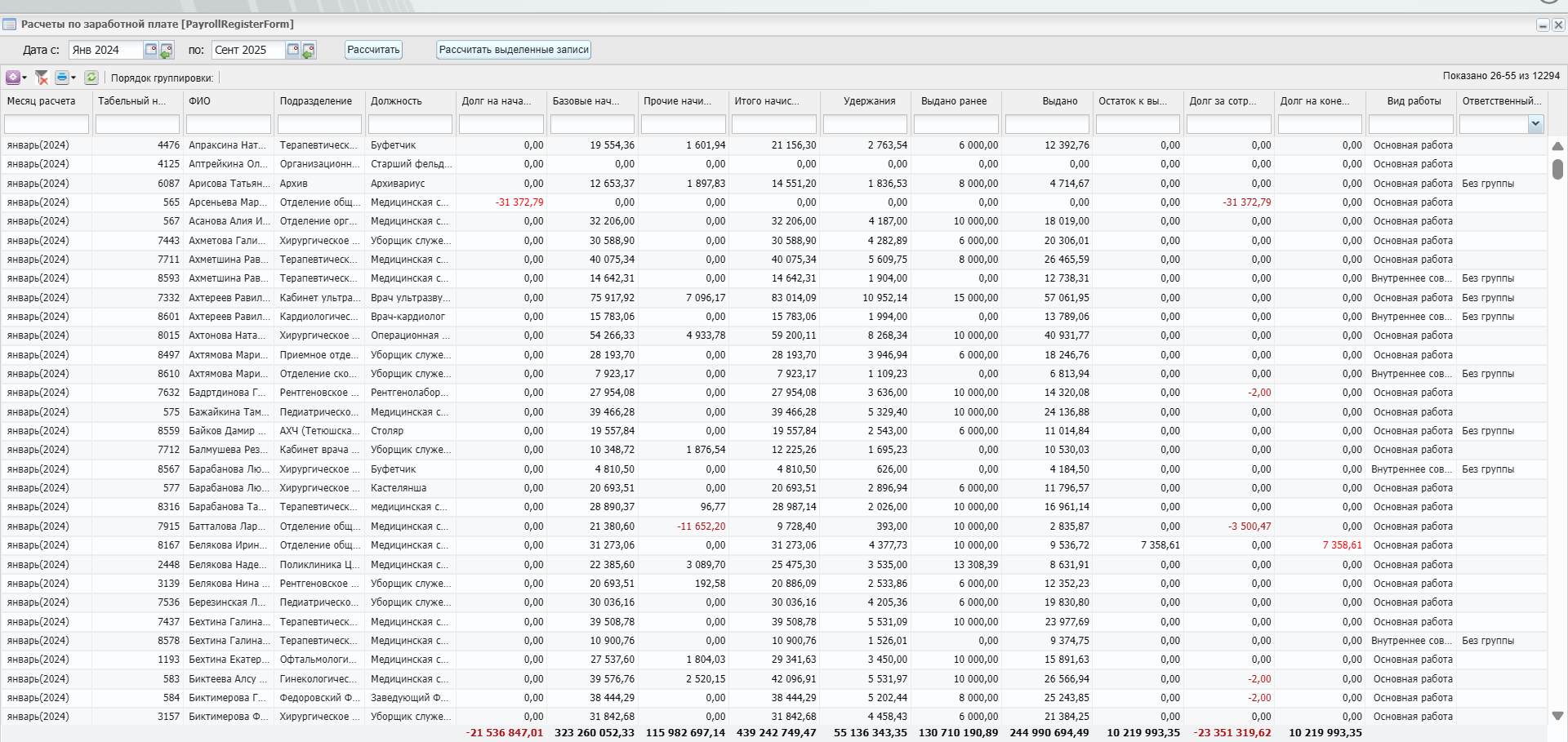Click the printer icon
The width and height of the screenshot is (1568, 742).
[x=62, y=78]
